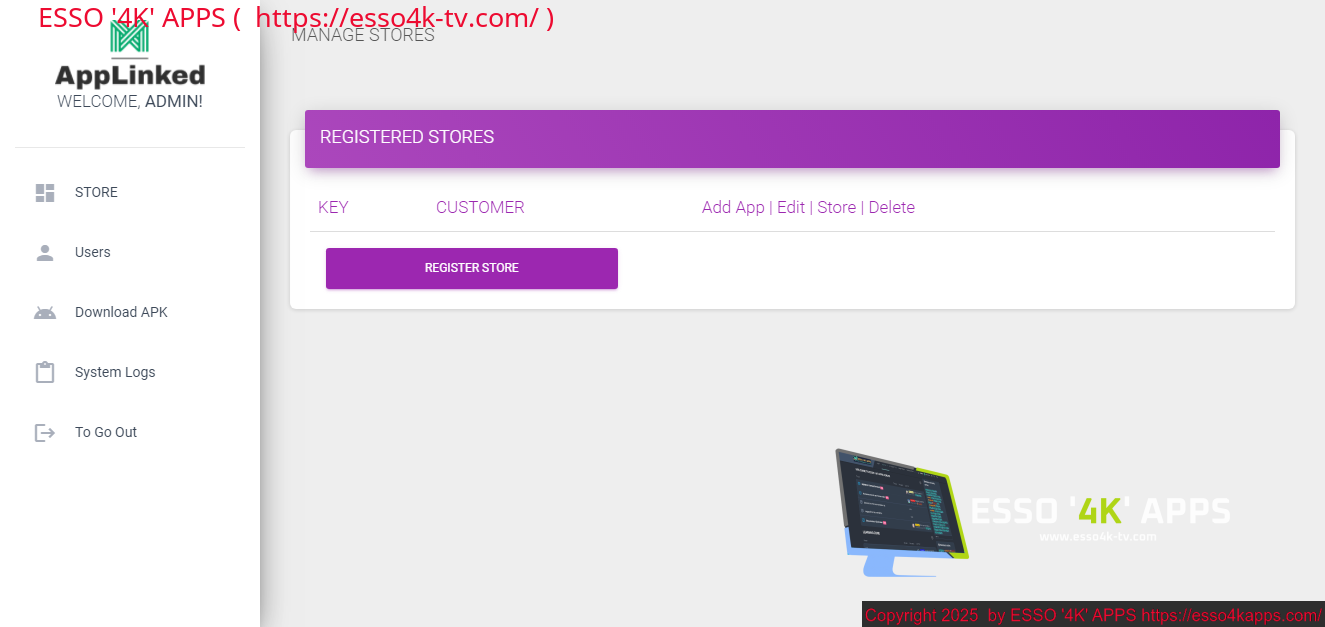The image size is (1325, 627).
Task: Open the STORE dashboard icon in the sidebar
Action: tap(45, 193)
